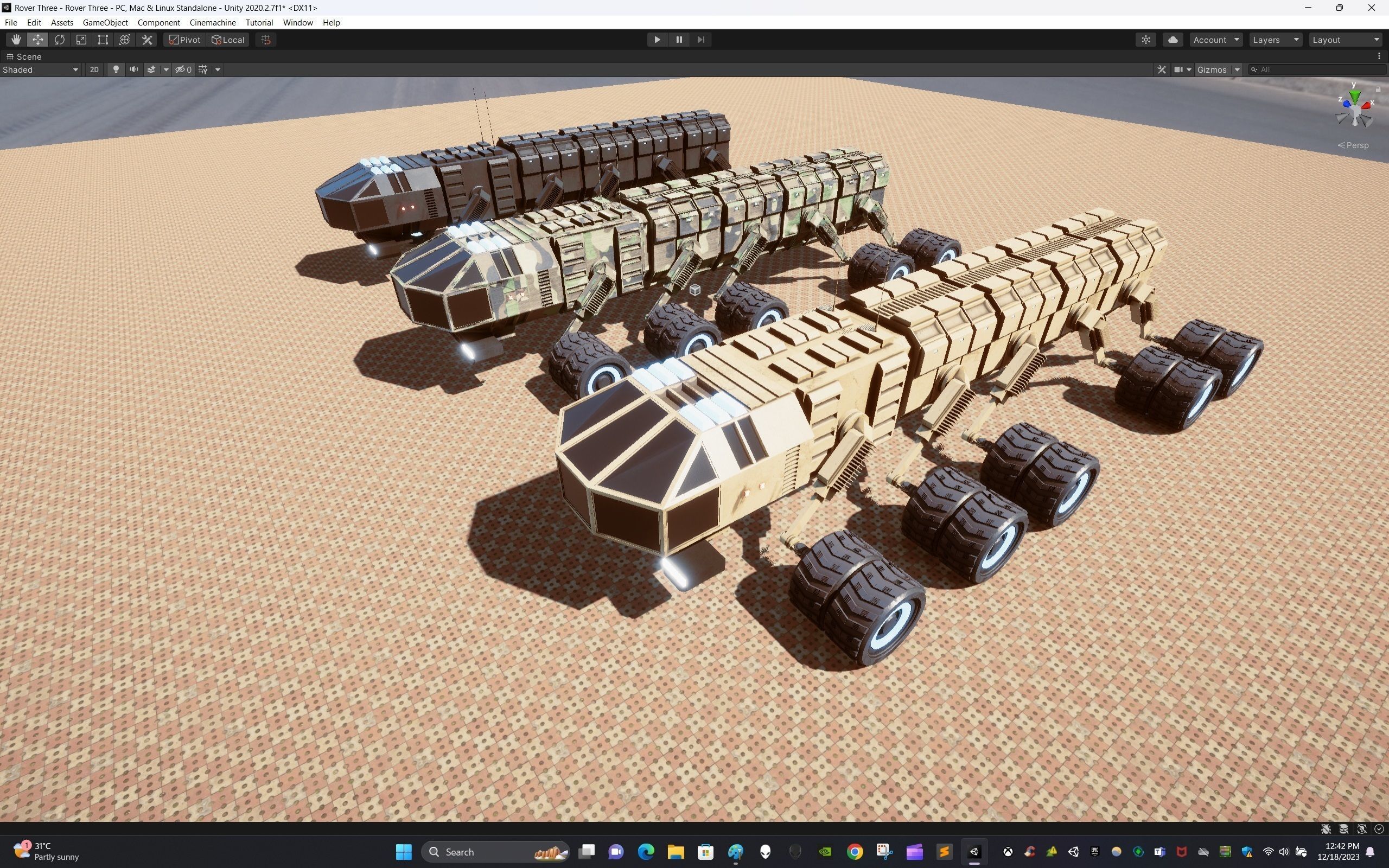1389x868 pixels.
Task: Open the Cinemachine menu
Action: 212,22
